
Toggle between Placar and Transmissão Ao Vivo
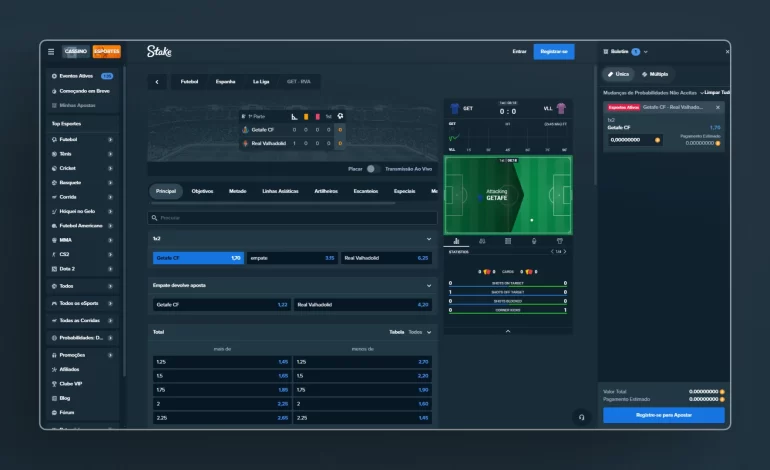pyautogui.click(x=372, y=169)
